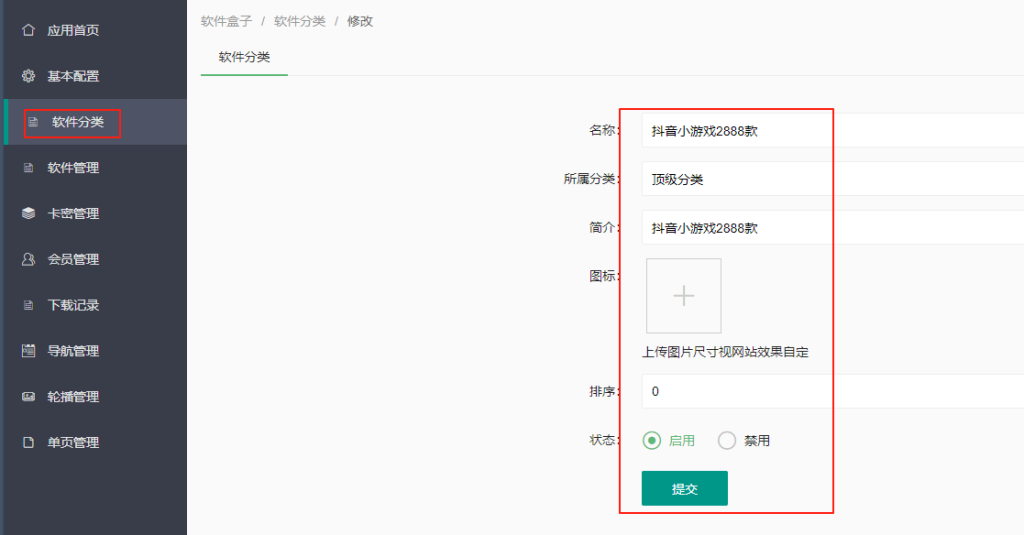
Task: Click the gear icon beside 基本配置
Action: pos(28,76)
